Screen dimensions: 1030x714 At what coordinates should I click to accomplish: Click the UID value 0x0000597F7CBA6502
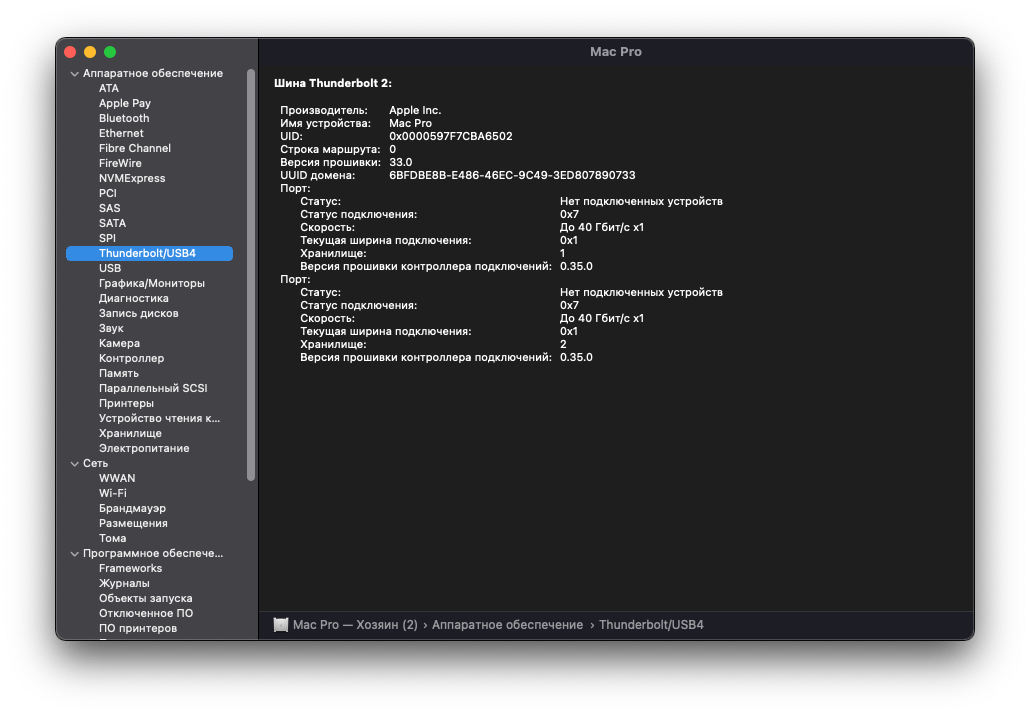[x=451, y=137]
